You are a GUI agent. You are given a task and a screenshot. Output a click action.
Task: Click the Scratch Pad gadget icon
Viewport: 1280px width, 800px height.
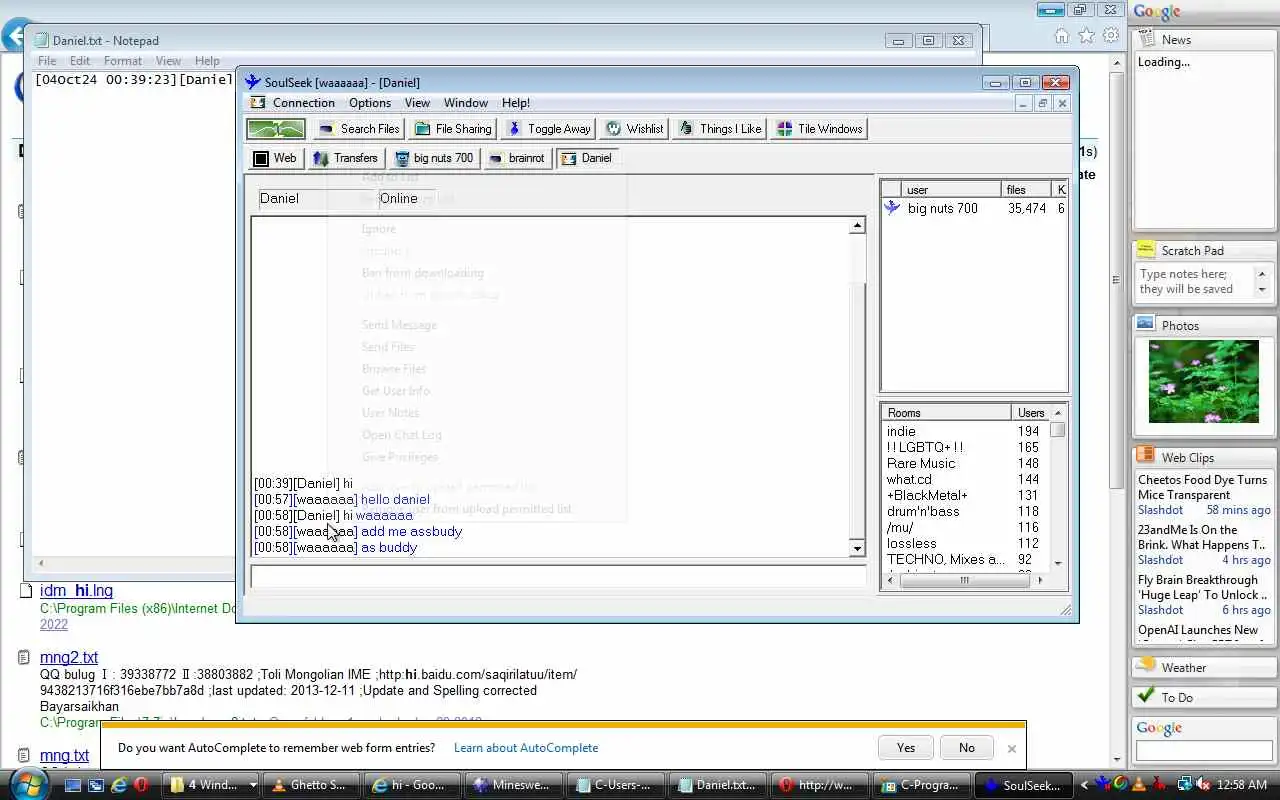coord(1146,250)
